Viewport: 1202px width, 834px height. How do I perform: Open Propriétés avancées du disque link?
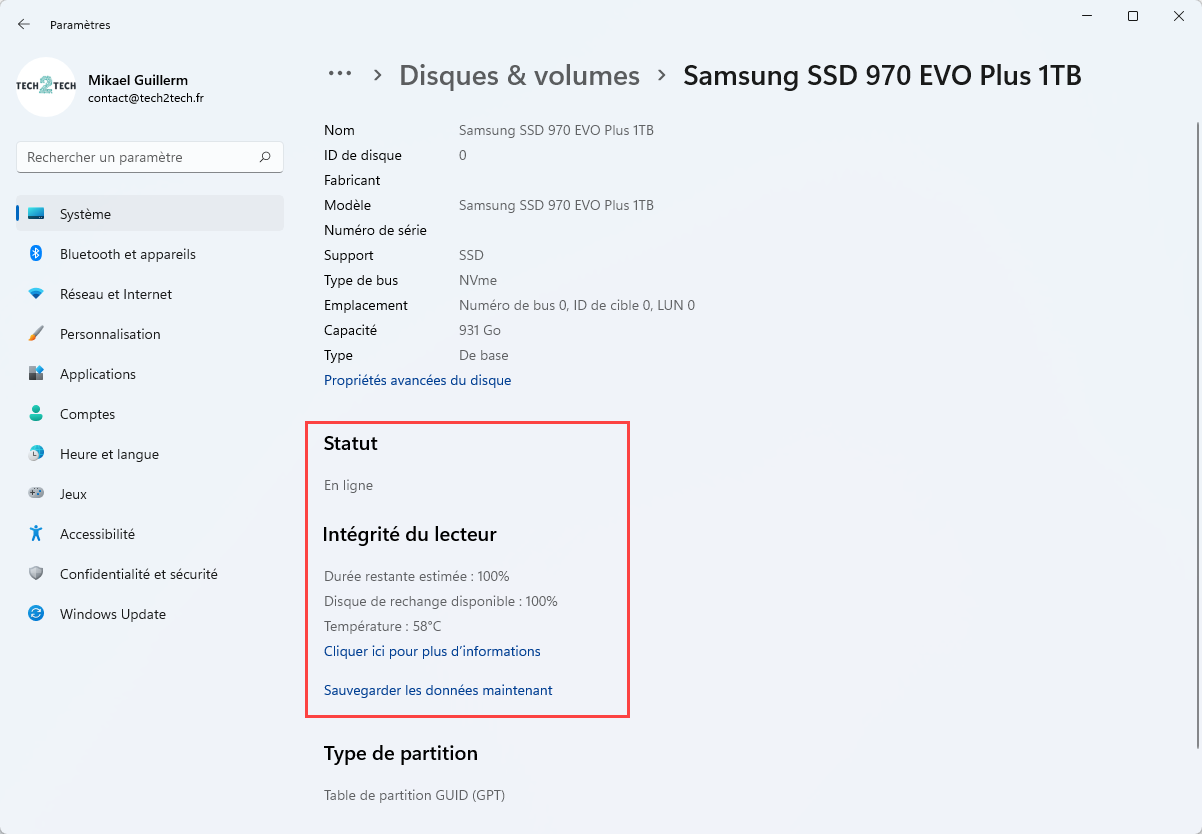pyautogui.click(x=417, y=380)
